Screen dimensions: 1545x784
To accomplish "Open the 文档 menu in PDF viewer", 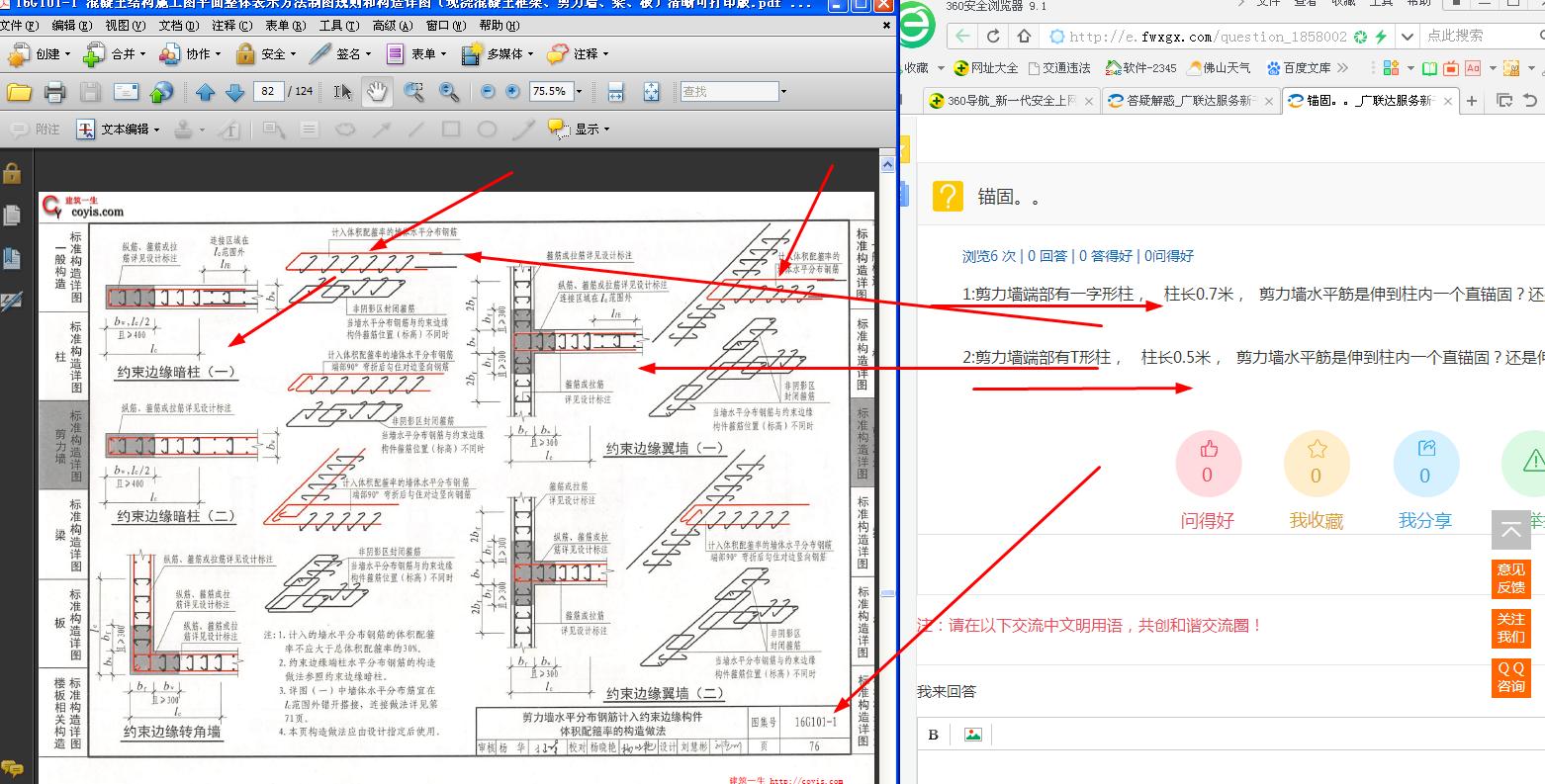I will pyautogui.click(x=178, y=26).
